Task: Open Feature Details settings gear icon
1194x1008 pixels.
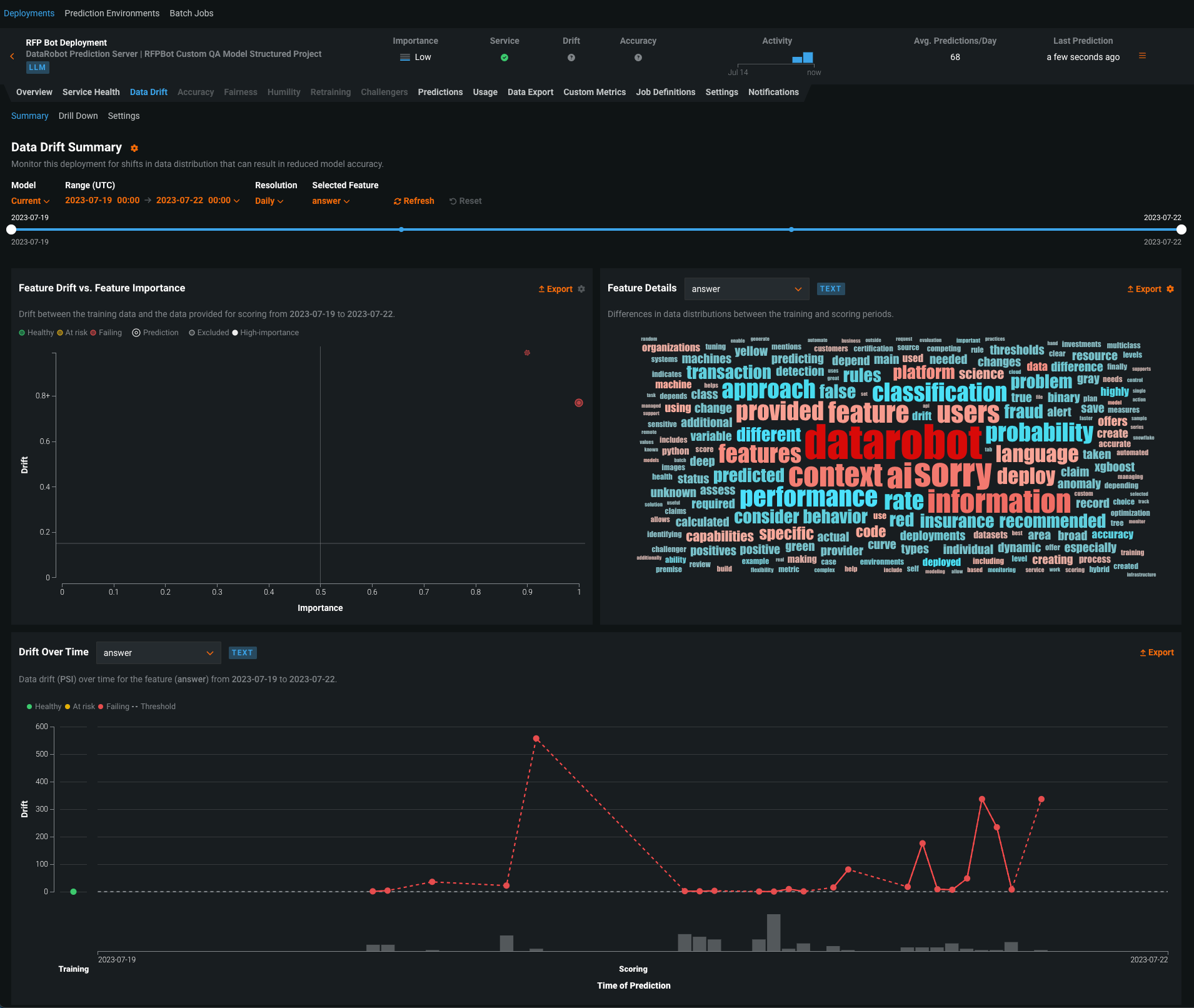Action: [x=1170, y=289]
